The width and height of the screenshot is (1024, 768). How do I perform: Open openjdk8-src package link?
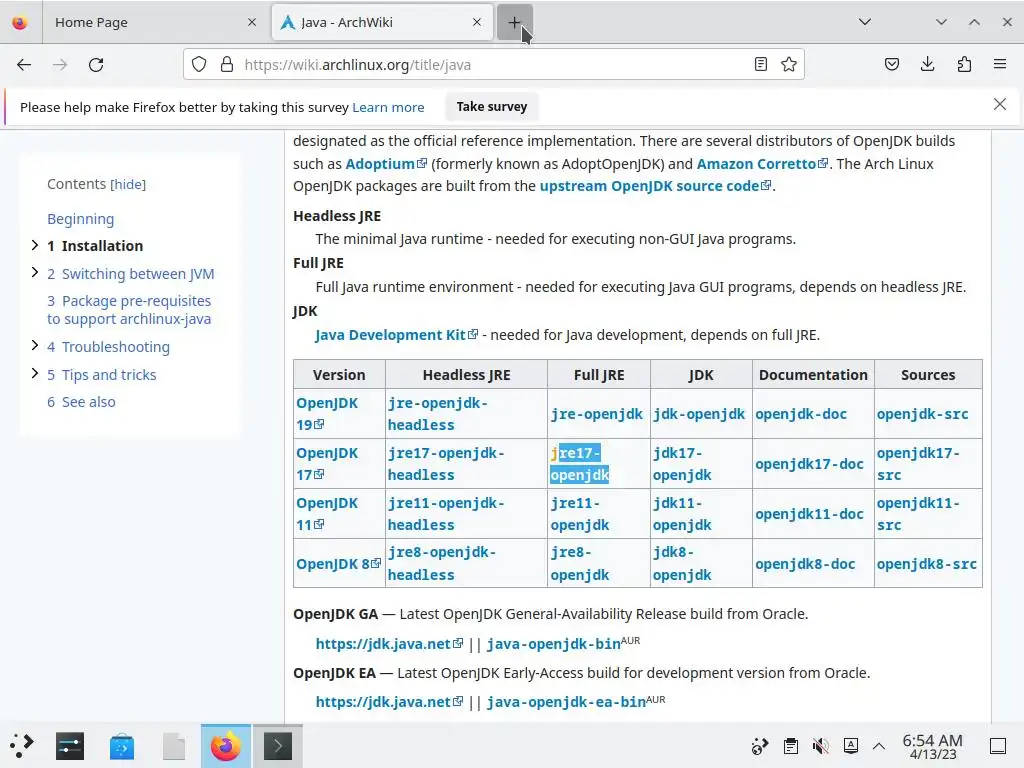(927, 564)
